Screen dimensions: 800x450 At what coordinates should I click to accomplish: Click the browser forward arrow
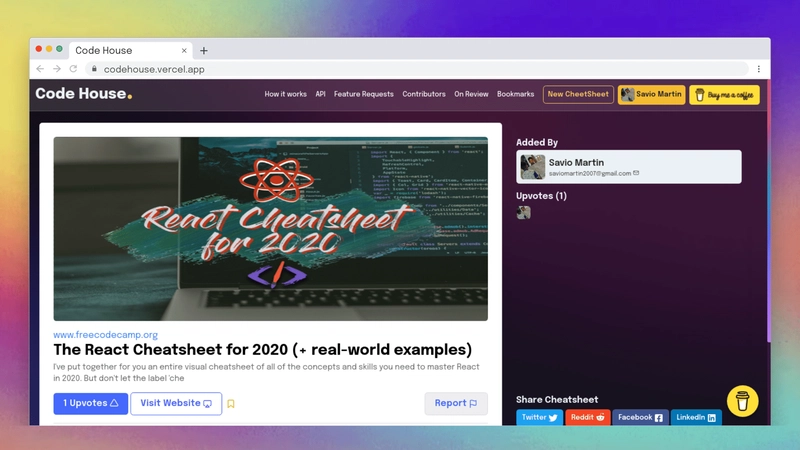click(57, 69)
